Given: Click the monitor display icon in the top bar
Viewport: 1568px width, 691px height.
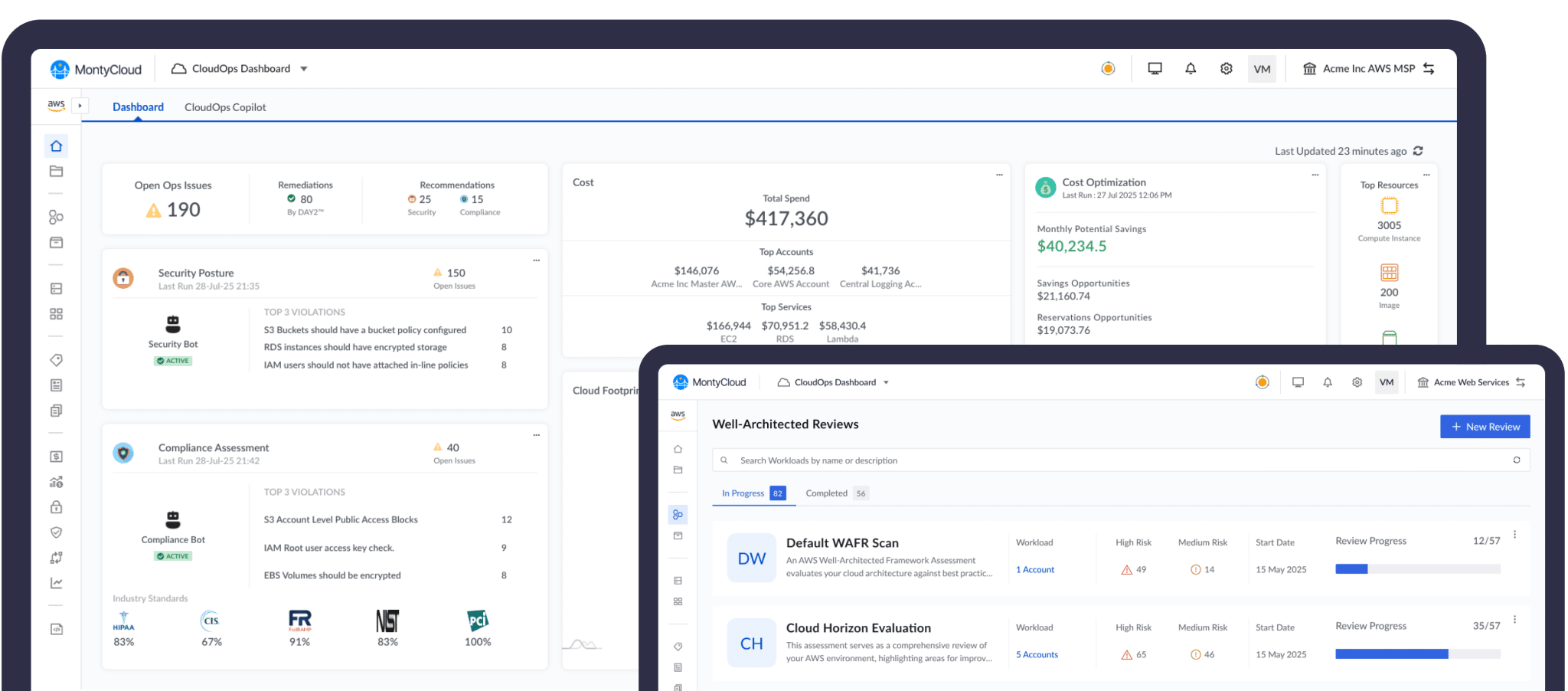Looking at the screenshot, I should point(1155,68).
